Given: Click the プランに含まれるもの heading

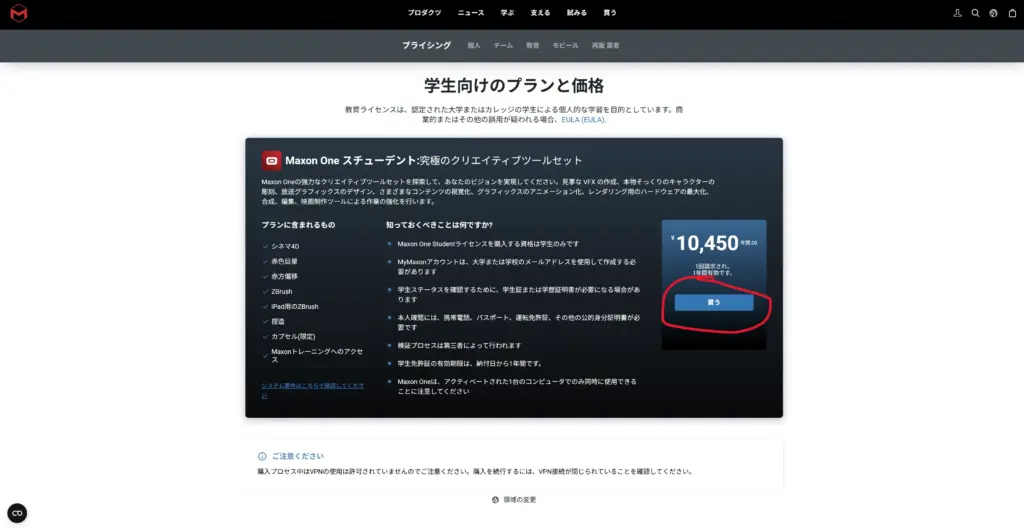Looking at the screenshot, I should pos(298,225).
